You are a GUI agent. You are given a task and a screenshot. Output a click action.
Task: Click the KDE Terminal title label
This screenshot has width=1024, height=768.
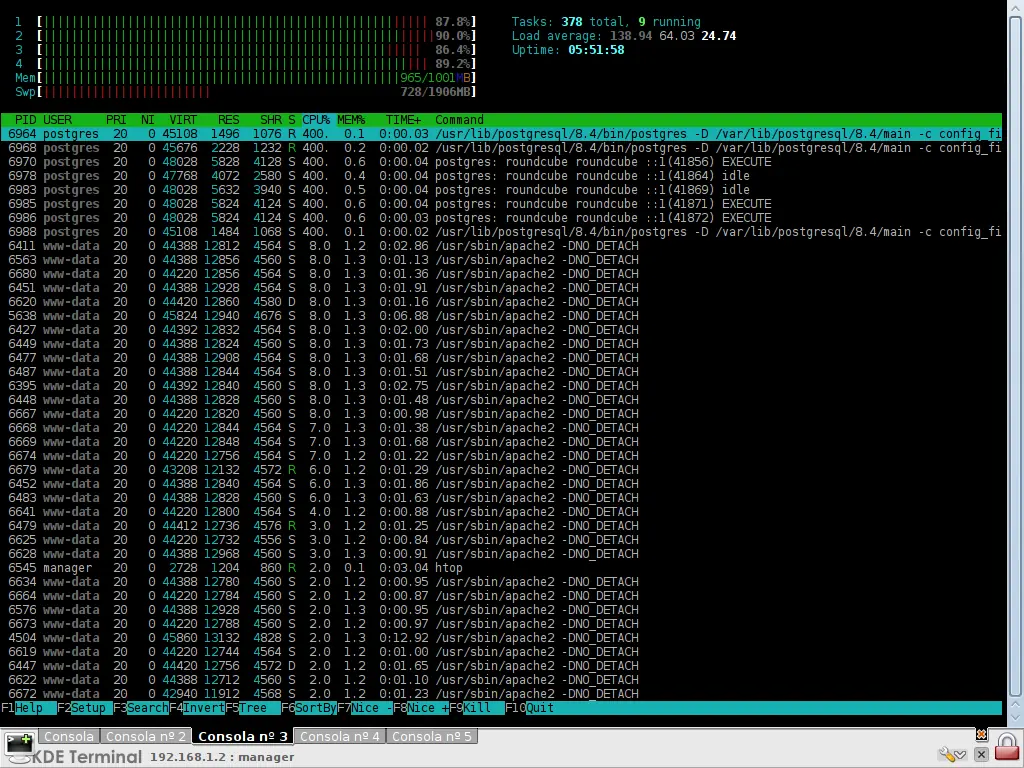click(86, 757)
